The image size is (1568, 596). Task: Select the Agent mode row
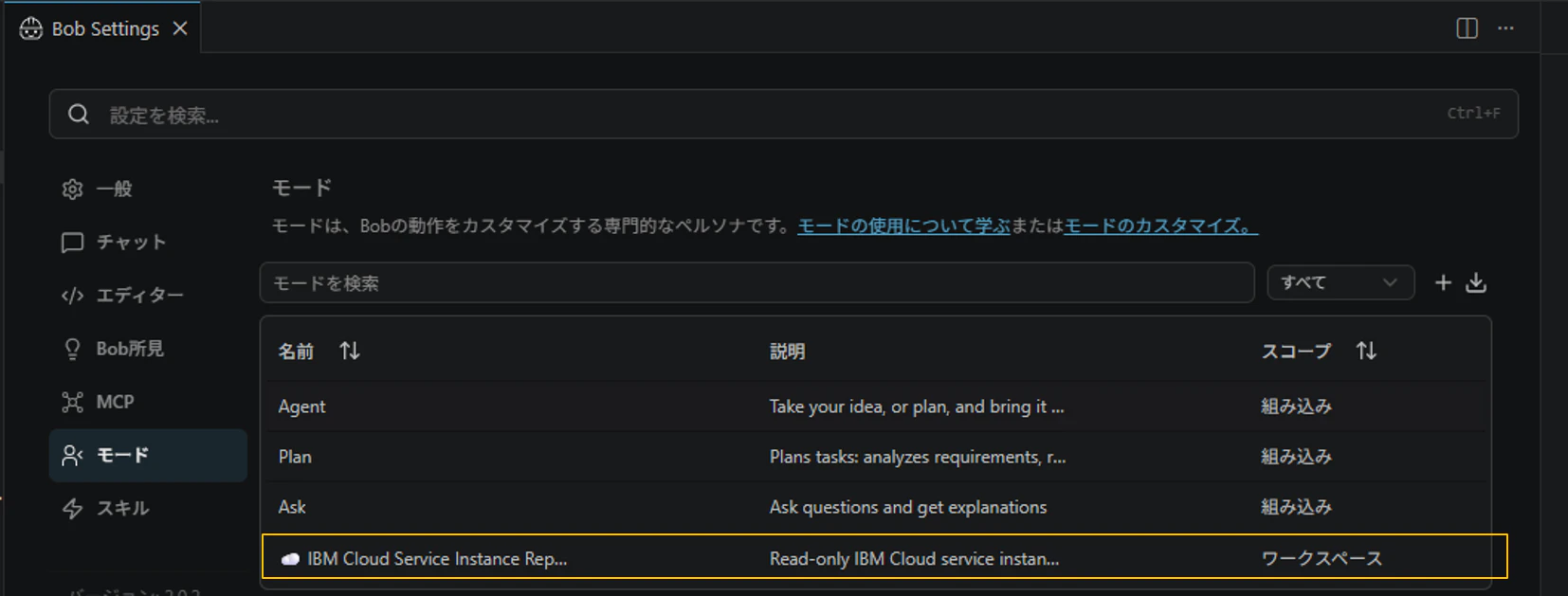[x=875, y=406]
